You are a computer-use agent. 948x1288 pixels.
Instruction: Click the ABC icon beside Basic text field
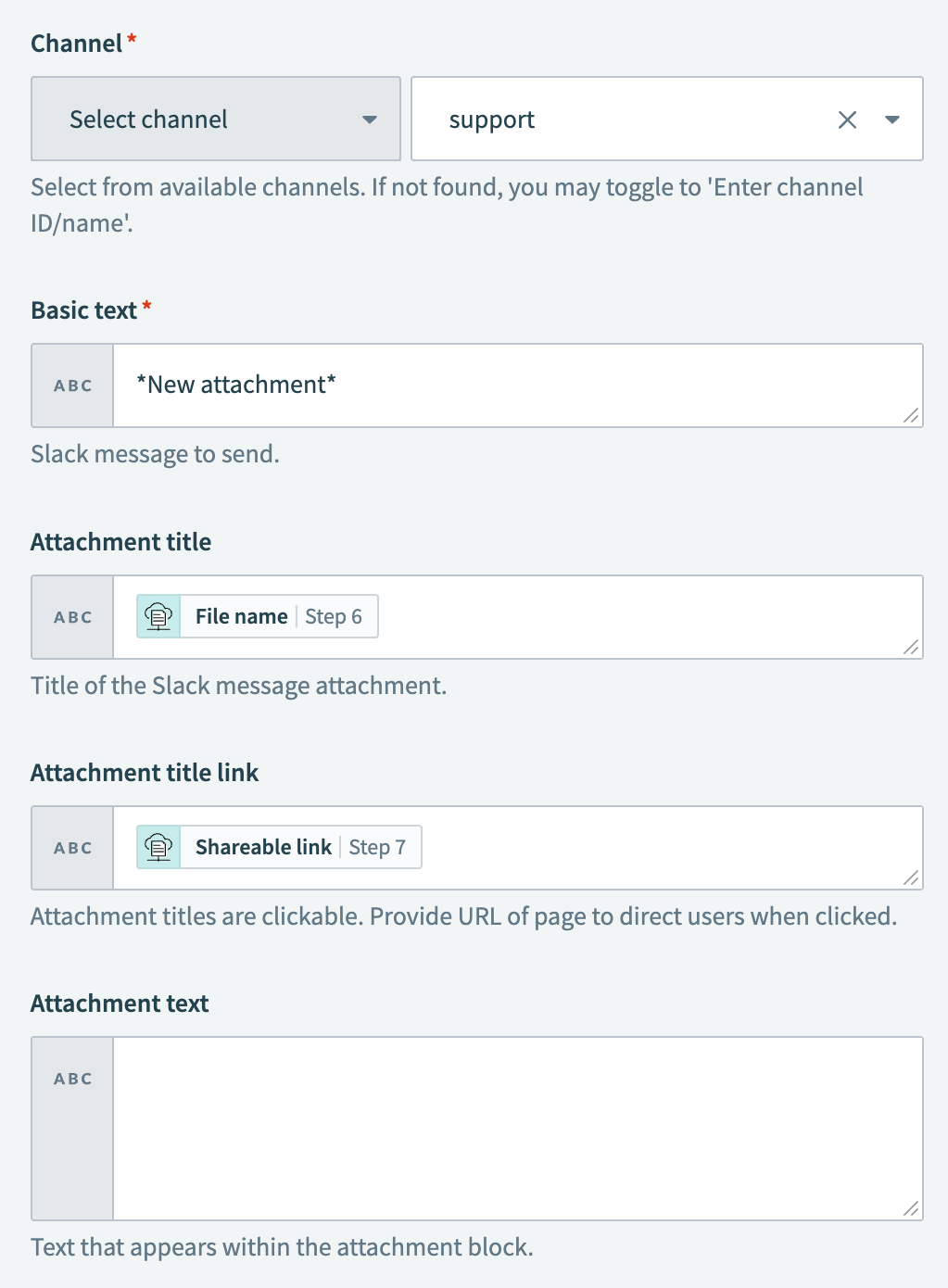click(71, 385)
